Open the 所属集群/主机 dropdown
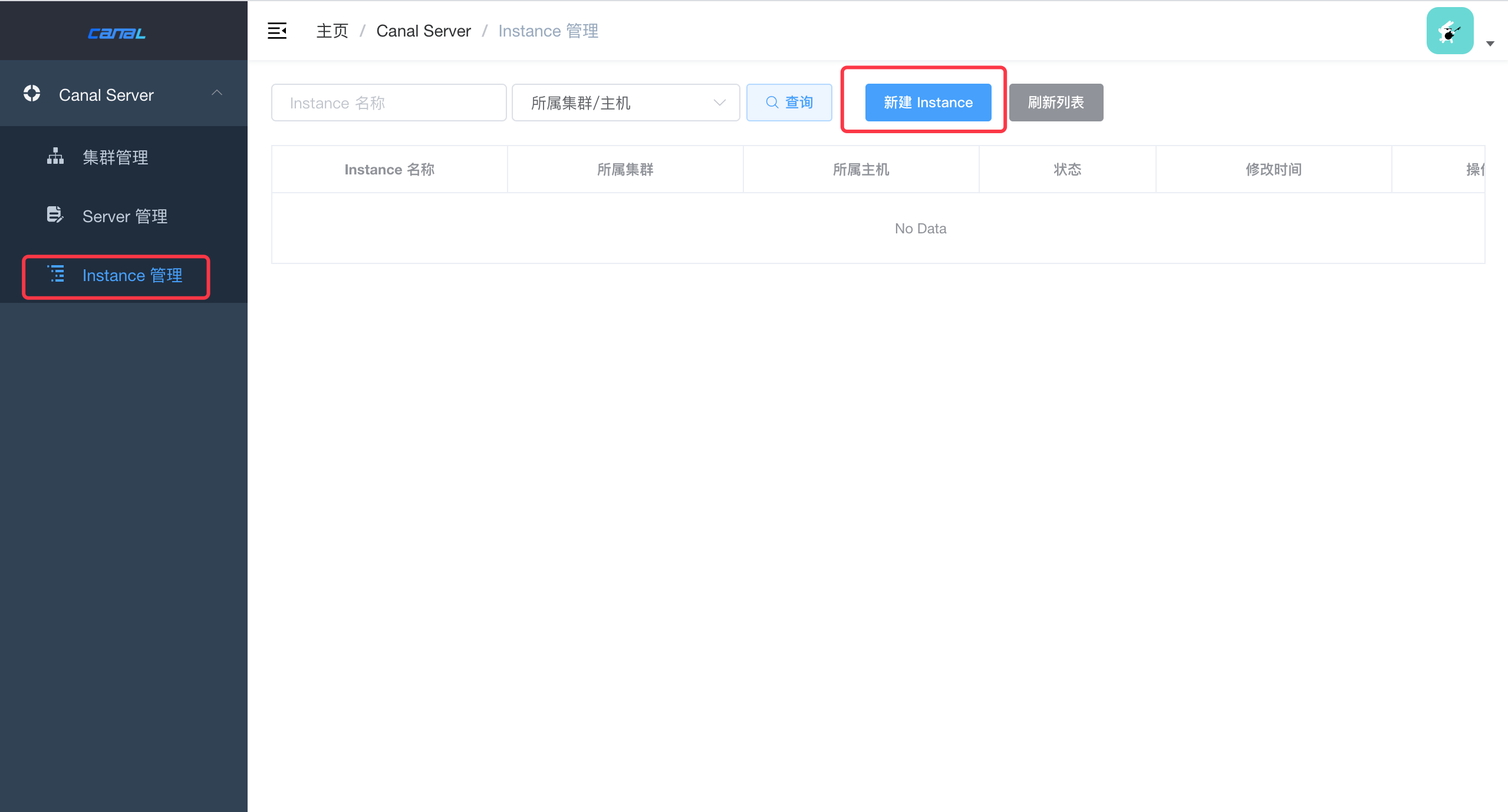 [625, 103]
